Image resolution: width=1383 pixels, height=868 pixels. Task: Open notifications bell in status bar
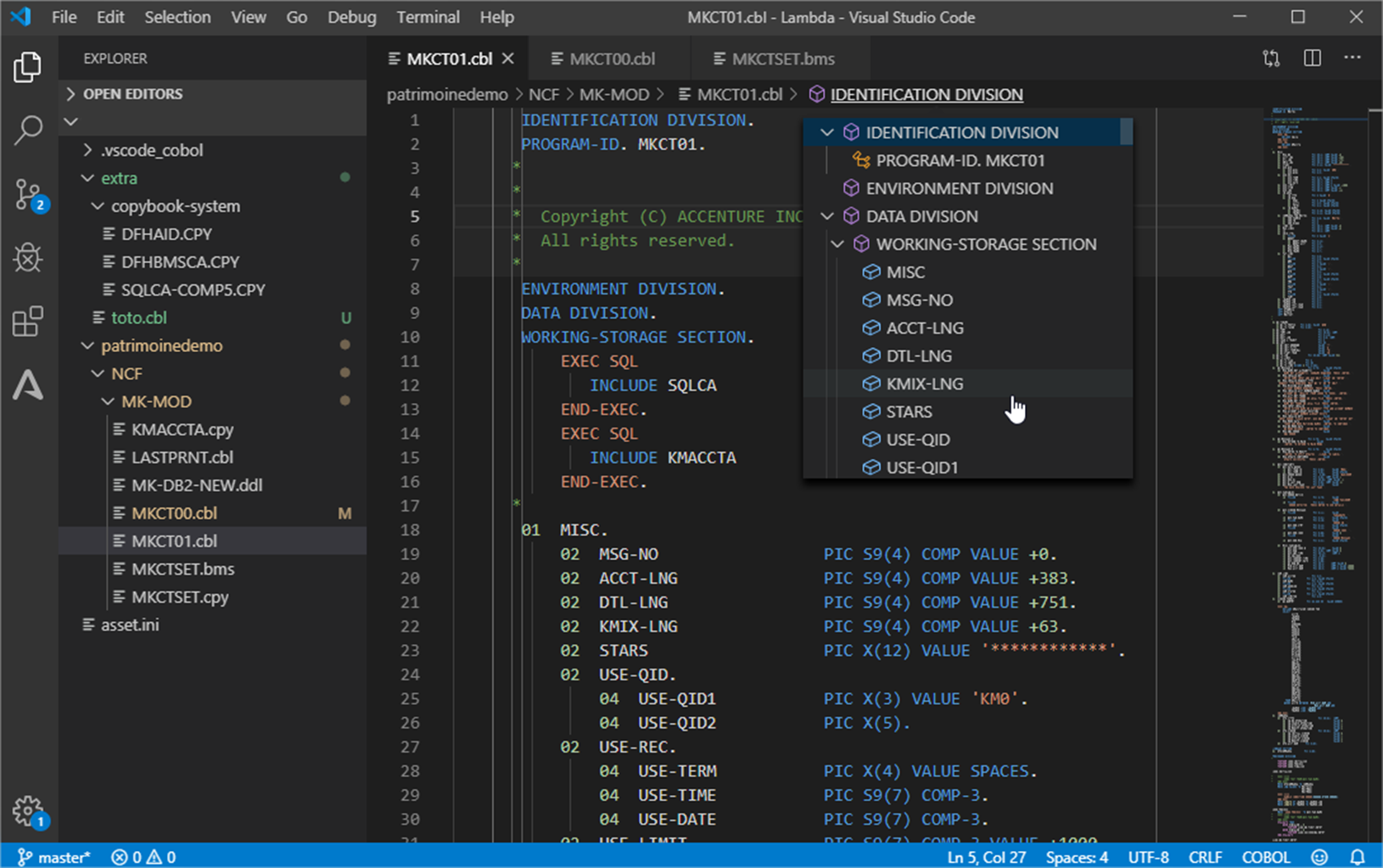1358,857
